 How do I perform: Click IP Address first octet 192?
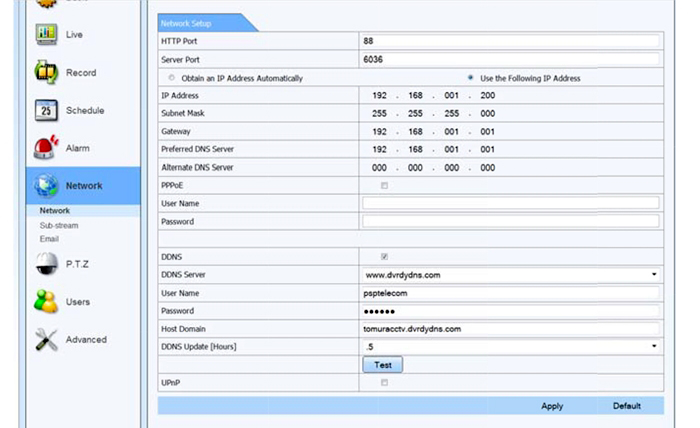coord(379,96)
